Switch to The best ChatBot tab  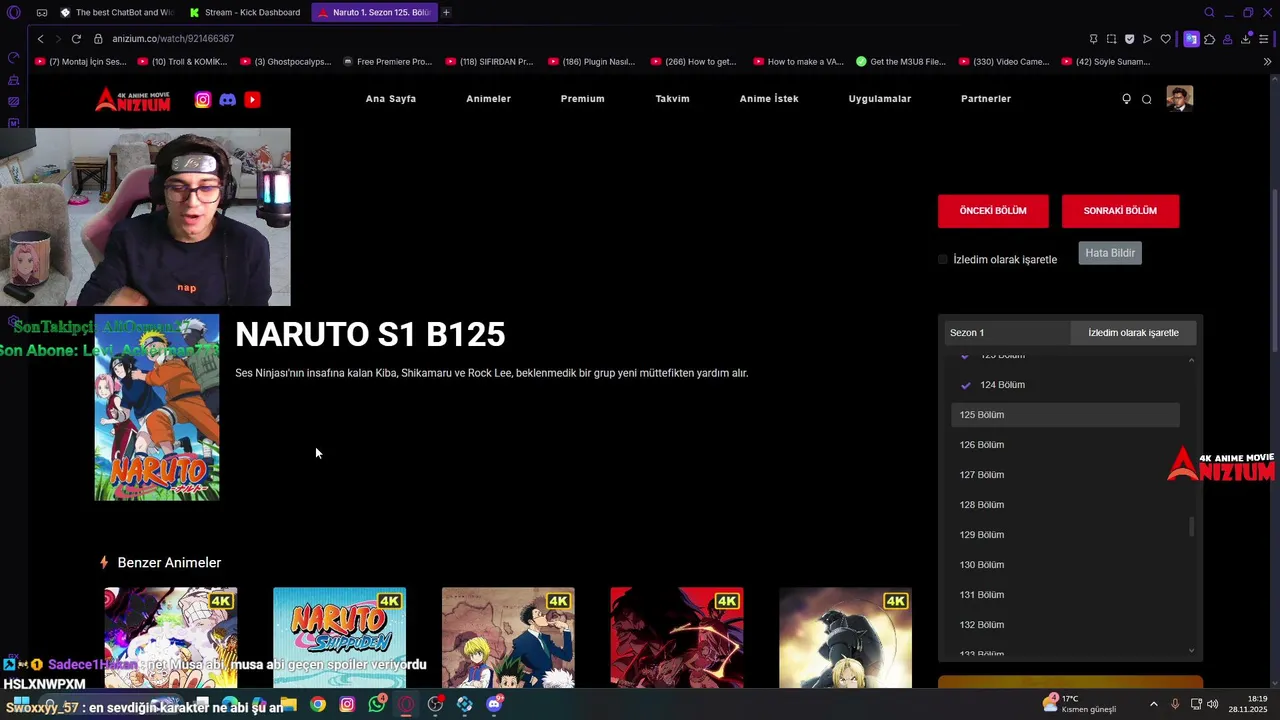pyautogui.click(x=116, y=12)
